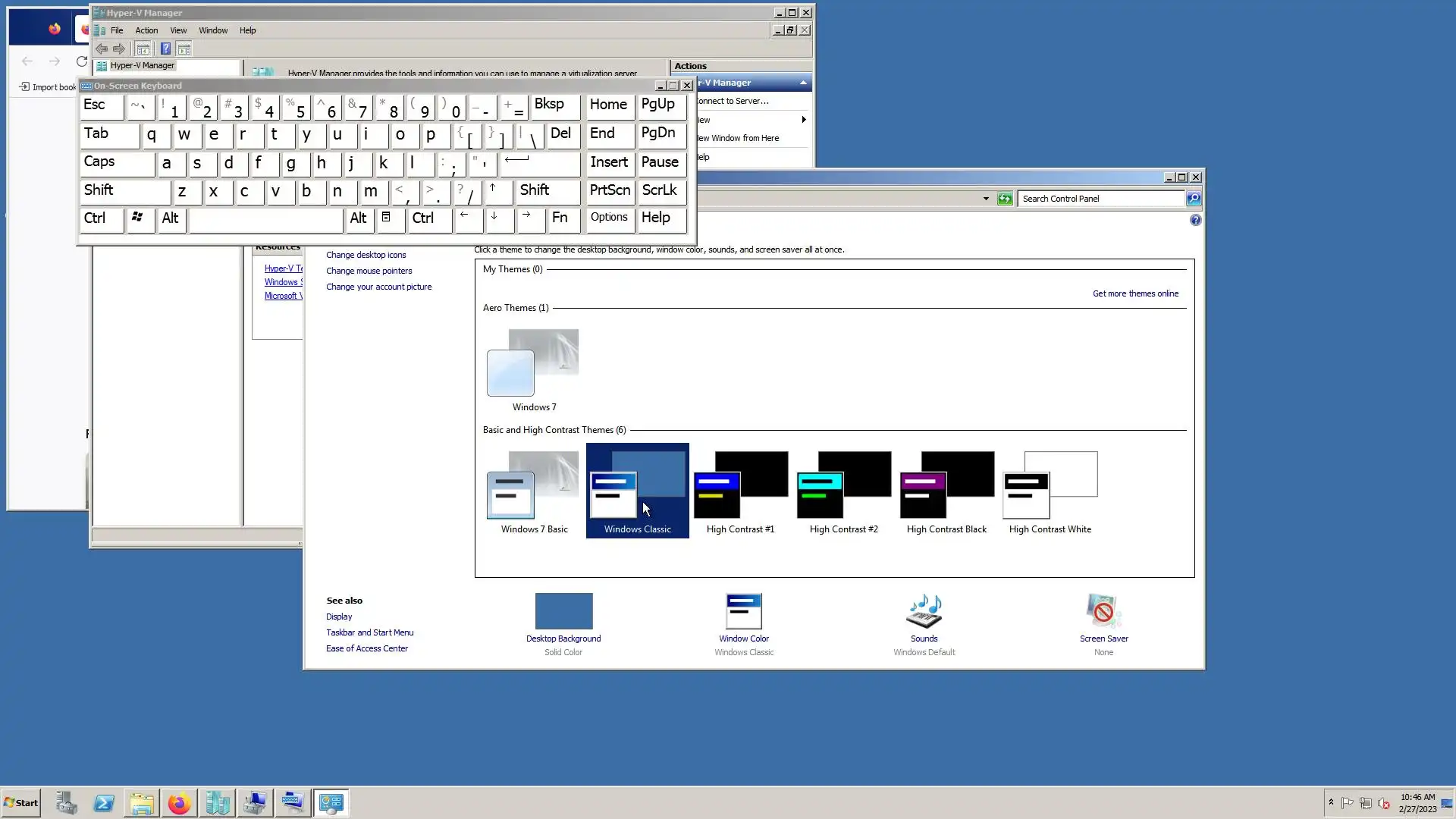This screenshot has height=819, width=1456.
Task: Click the Control Panel help question icon
Action: [1195, 221]
